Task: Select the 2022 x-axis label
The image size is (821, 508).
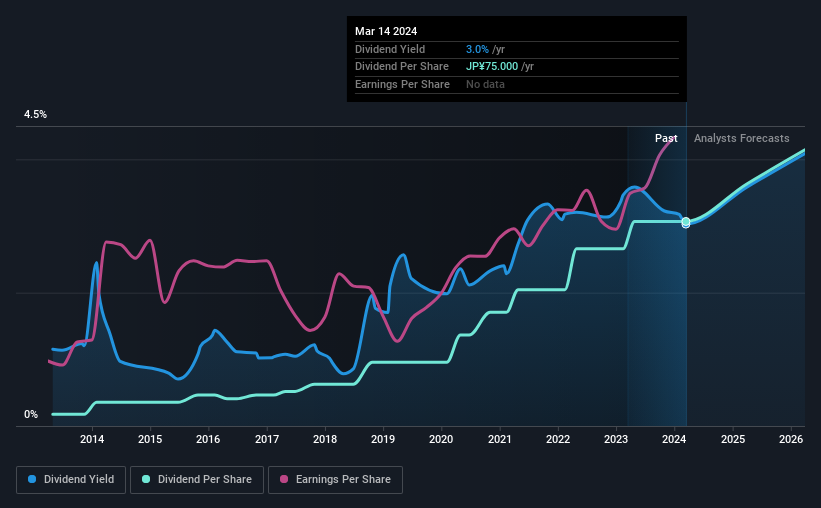Action: [558, 439]
